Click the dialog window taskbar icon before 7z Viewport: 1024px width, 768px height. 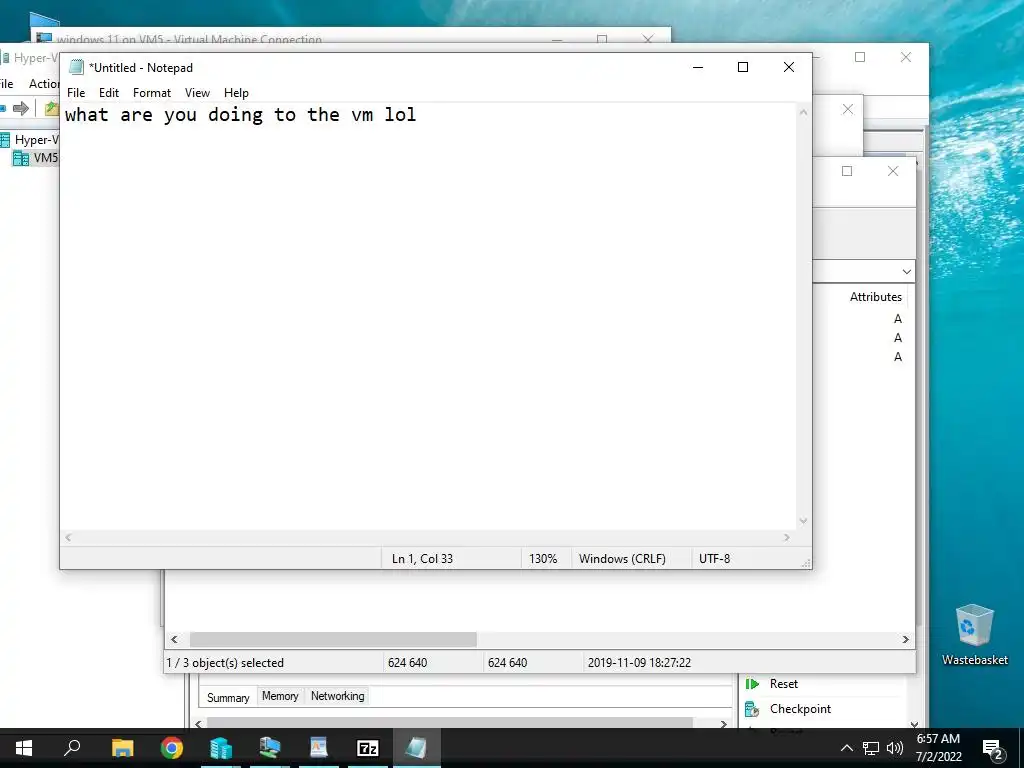tap(319, 748)
